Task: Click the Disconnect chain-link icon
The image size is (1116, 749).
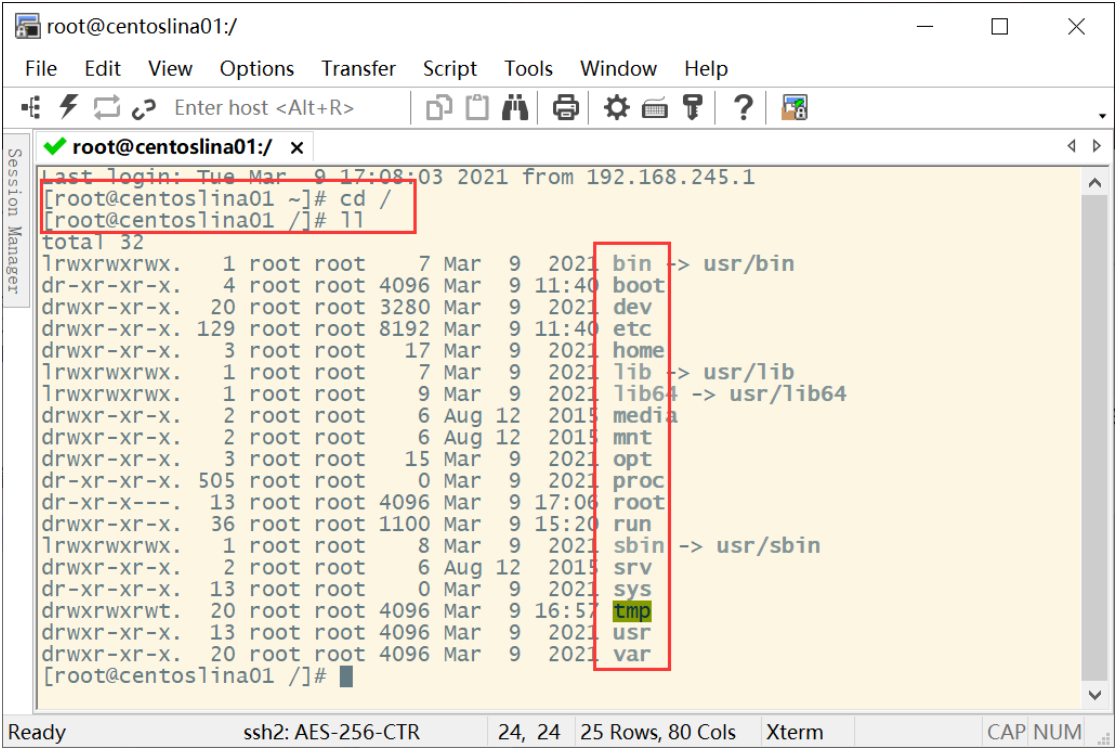Action: (x=144, y=108)
